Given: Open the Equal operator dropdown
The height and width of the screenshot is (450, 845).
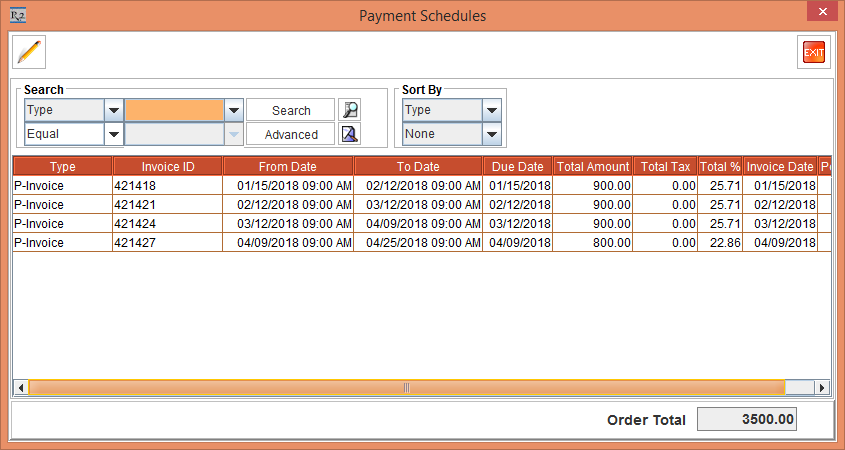Looking at the screenshot, I should (x=113, y=134).
